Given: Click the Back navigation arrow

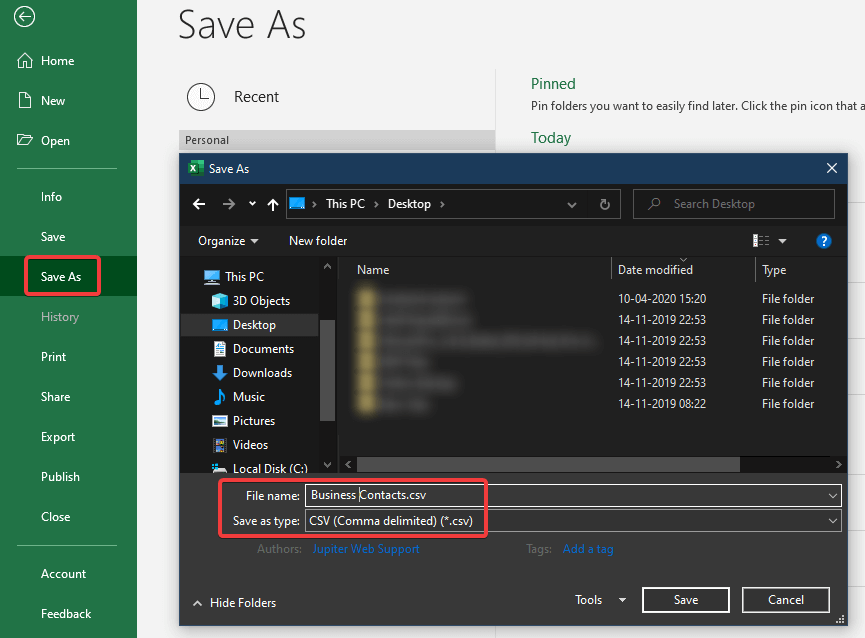Looking at the screenshot, I should (x=199, y=203).
